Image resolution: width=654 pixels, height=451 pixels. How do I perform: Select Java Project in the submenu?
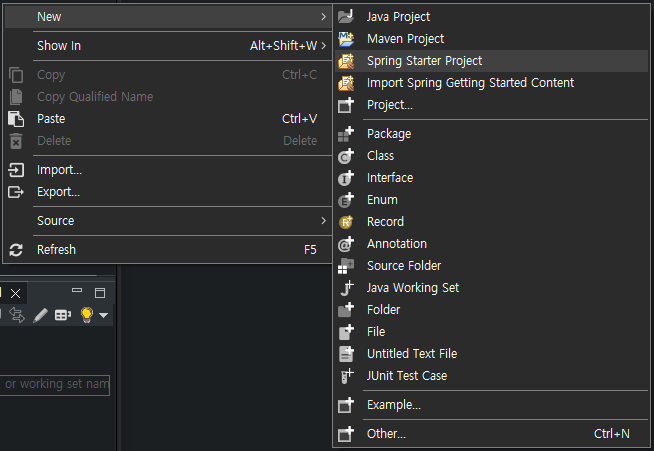pos(491,17)
